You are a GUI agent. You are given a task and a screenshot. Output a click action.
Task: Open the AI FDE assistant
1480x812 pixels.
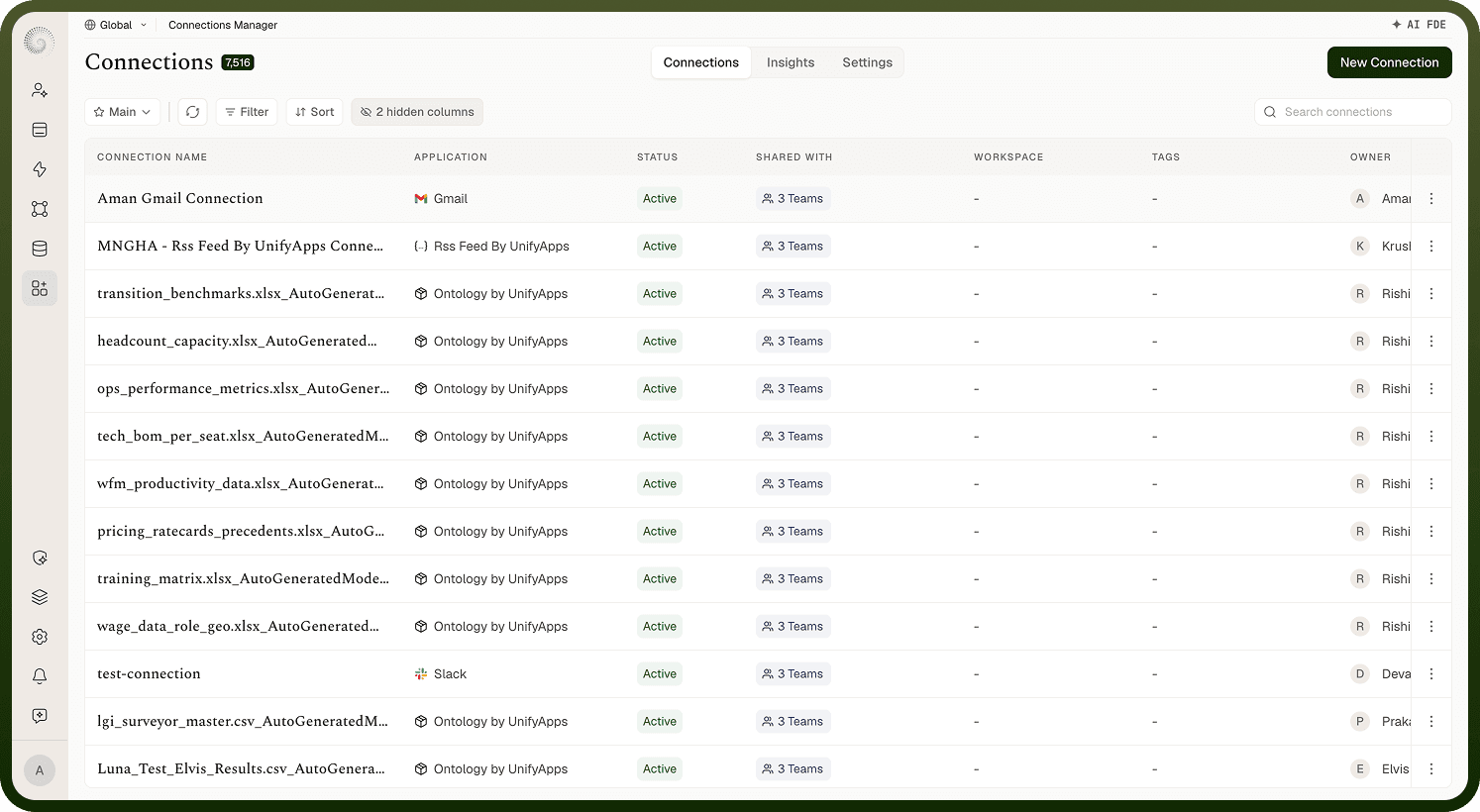[1419, 25]
